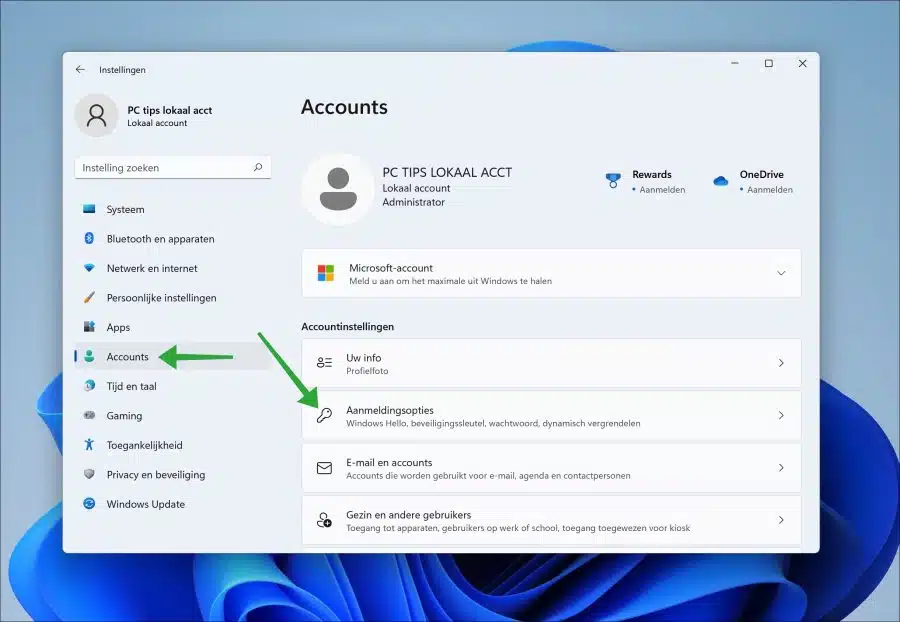Viewport: 900px width, 622px height.
Task: Click the back arrow next to Instellingen
Action: coord(80,69)
